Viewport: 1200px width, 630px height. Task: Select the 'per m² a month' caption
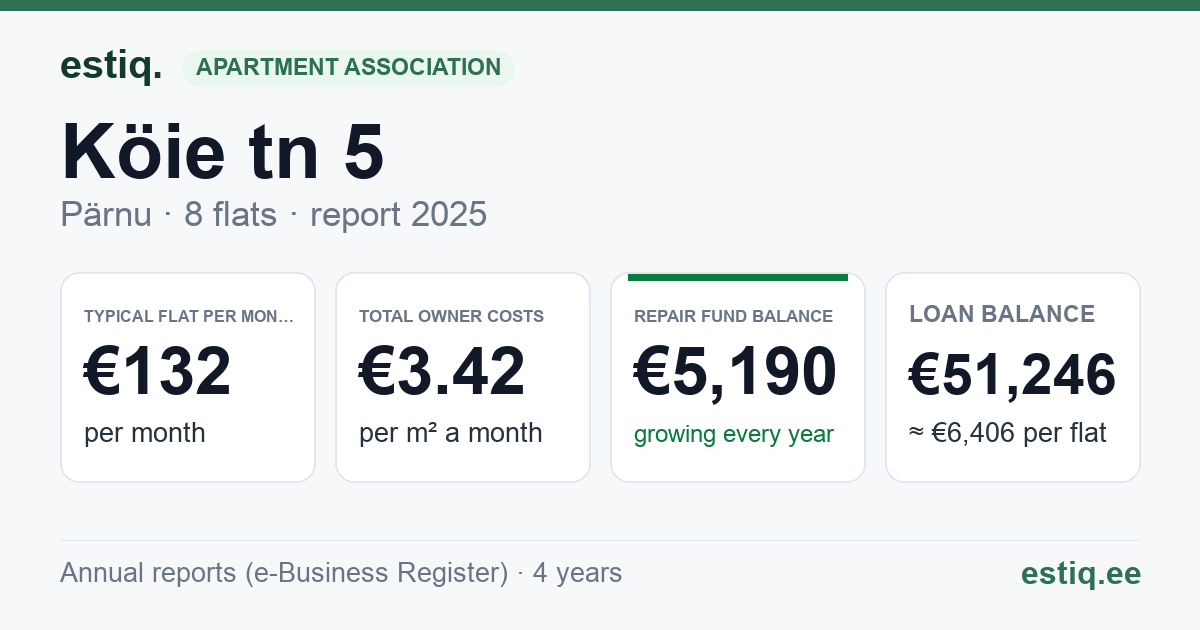pos(450,433)
